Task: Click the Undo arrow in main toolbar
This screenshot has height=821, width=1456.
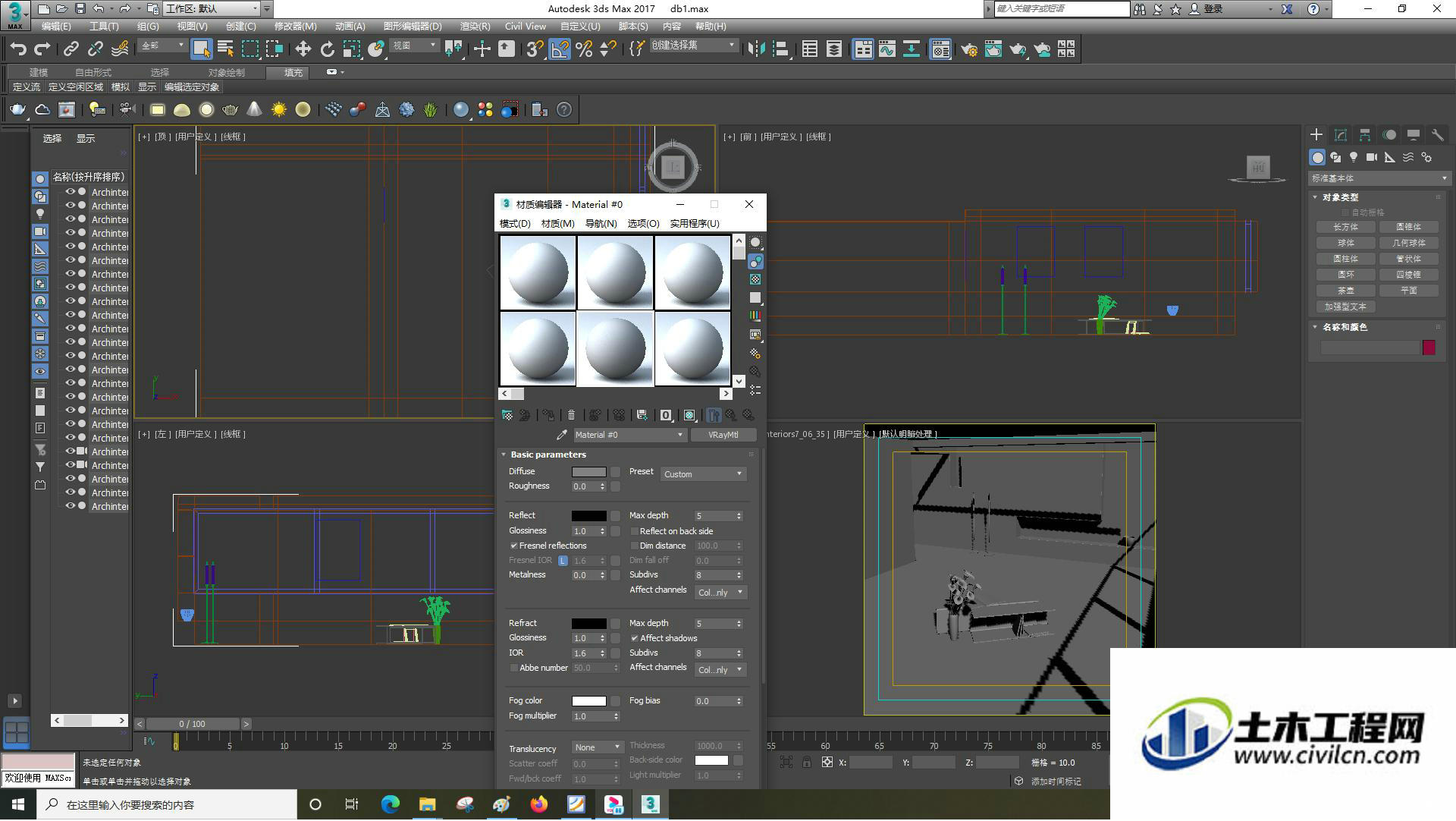Action: (x=18, y=49)
